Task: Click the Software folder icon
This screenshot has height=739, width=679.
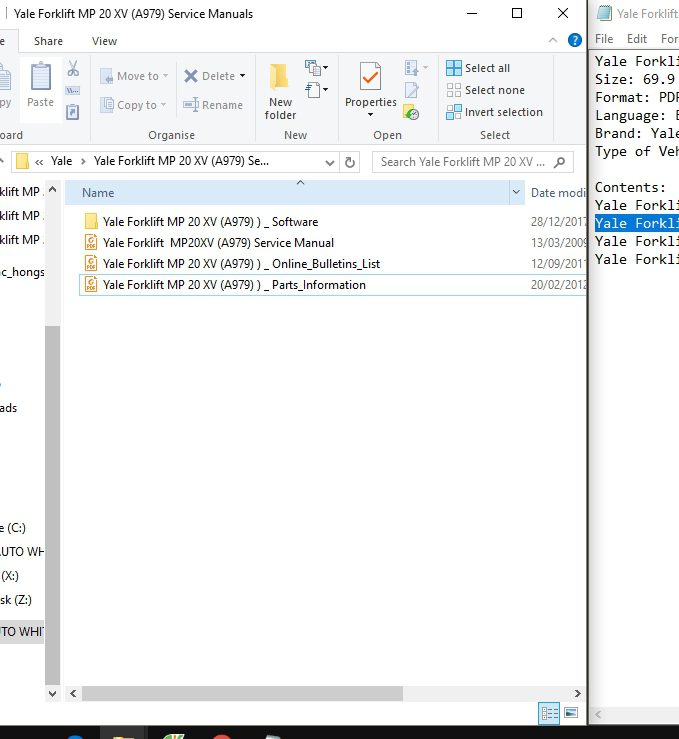Action: [x=91, y=221]
